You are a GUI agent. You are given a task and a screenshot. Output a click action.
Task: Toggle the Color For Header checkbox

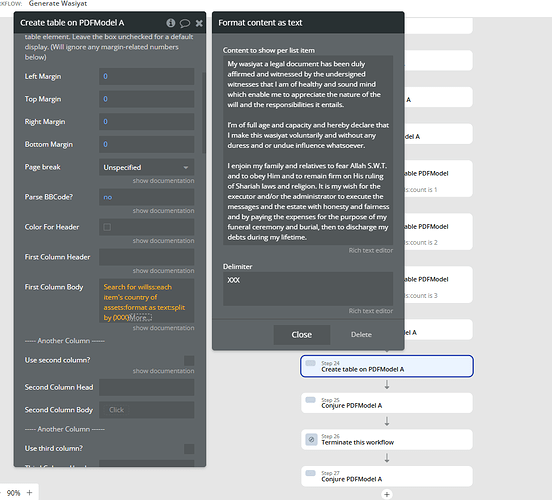[x=107, y=227]
